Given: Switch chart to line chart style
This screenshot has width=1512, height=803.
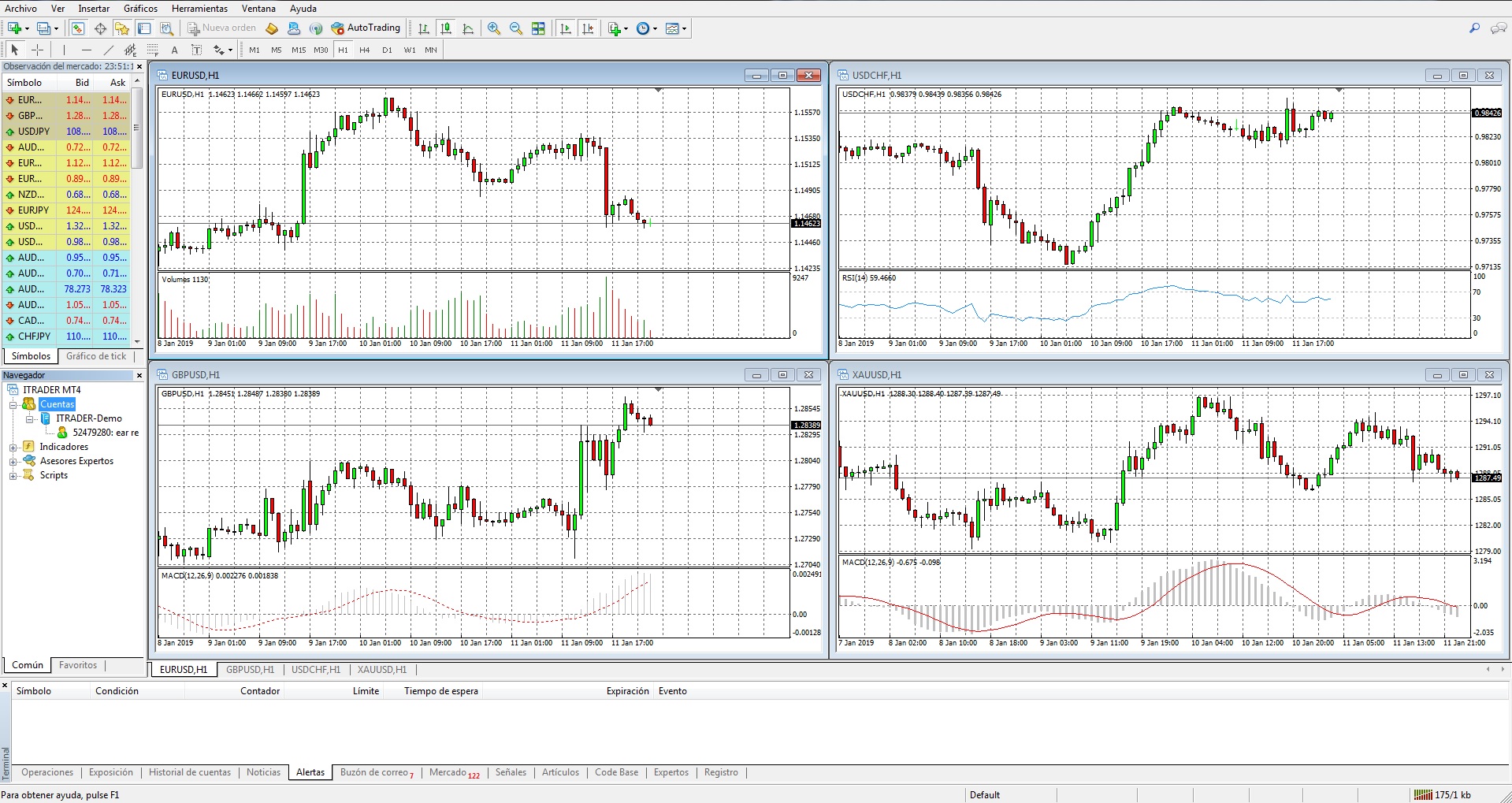Looking at the screenshot, I should (x=468, y=28).
